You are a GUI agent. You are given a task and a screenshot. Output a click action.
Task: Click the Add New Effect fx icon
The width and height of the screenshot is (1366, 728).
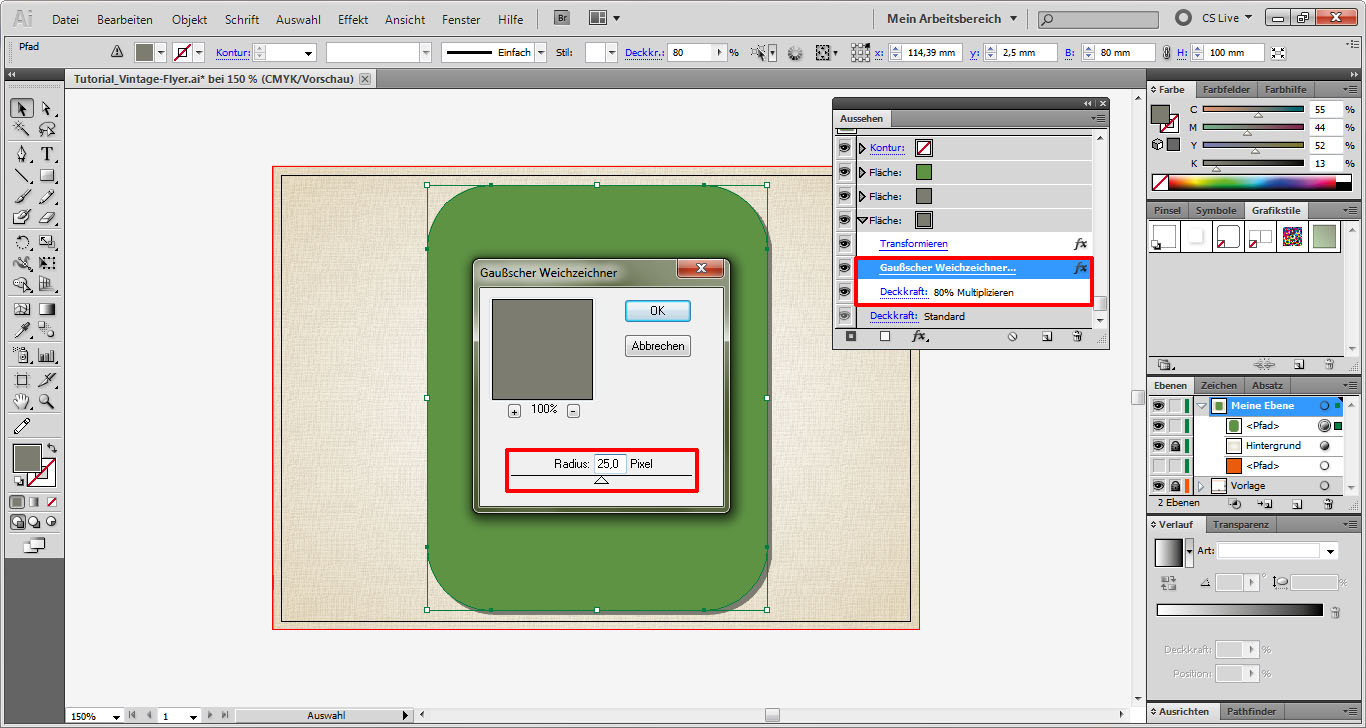click(x=919, y=337)
